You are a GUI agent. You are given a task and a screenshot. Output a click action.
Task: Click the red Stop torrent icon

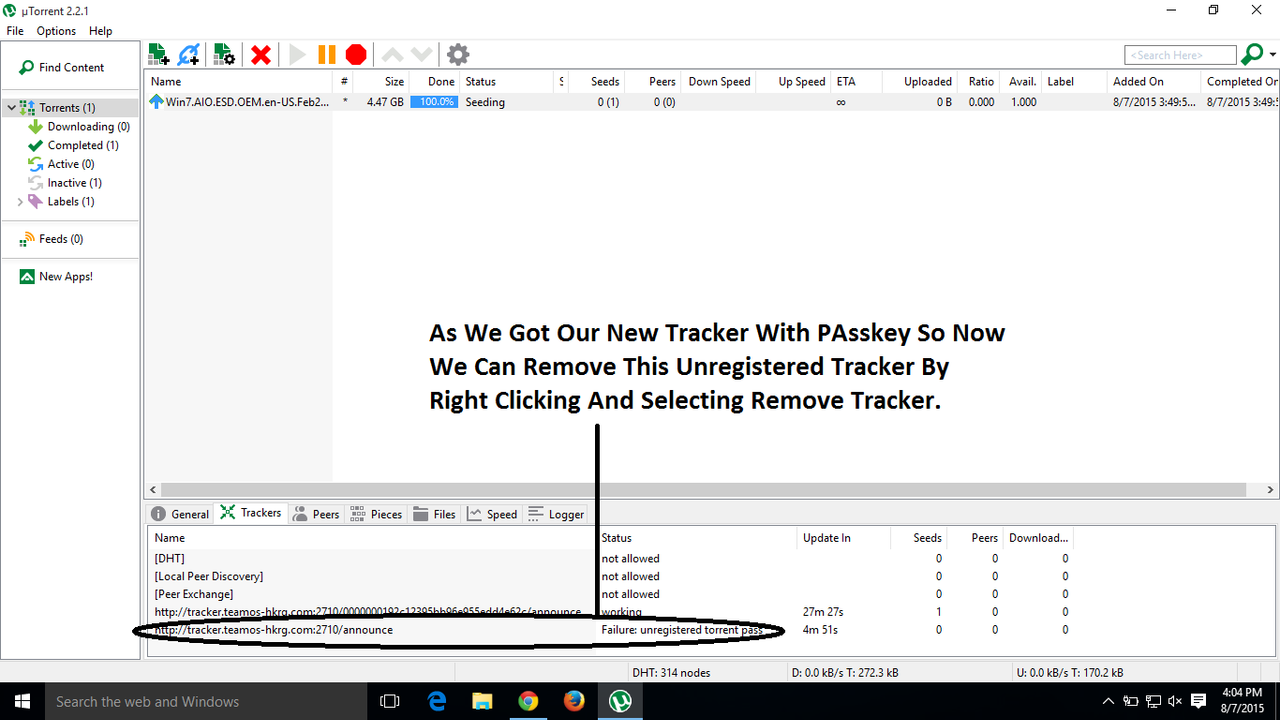tap(356, 55)
